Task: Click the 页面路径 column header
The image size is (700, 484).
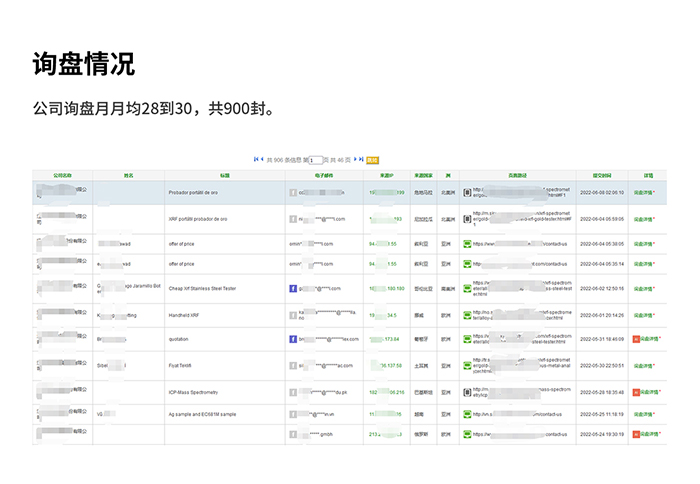Action: [x=517, y=175]
